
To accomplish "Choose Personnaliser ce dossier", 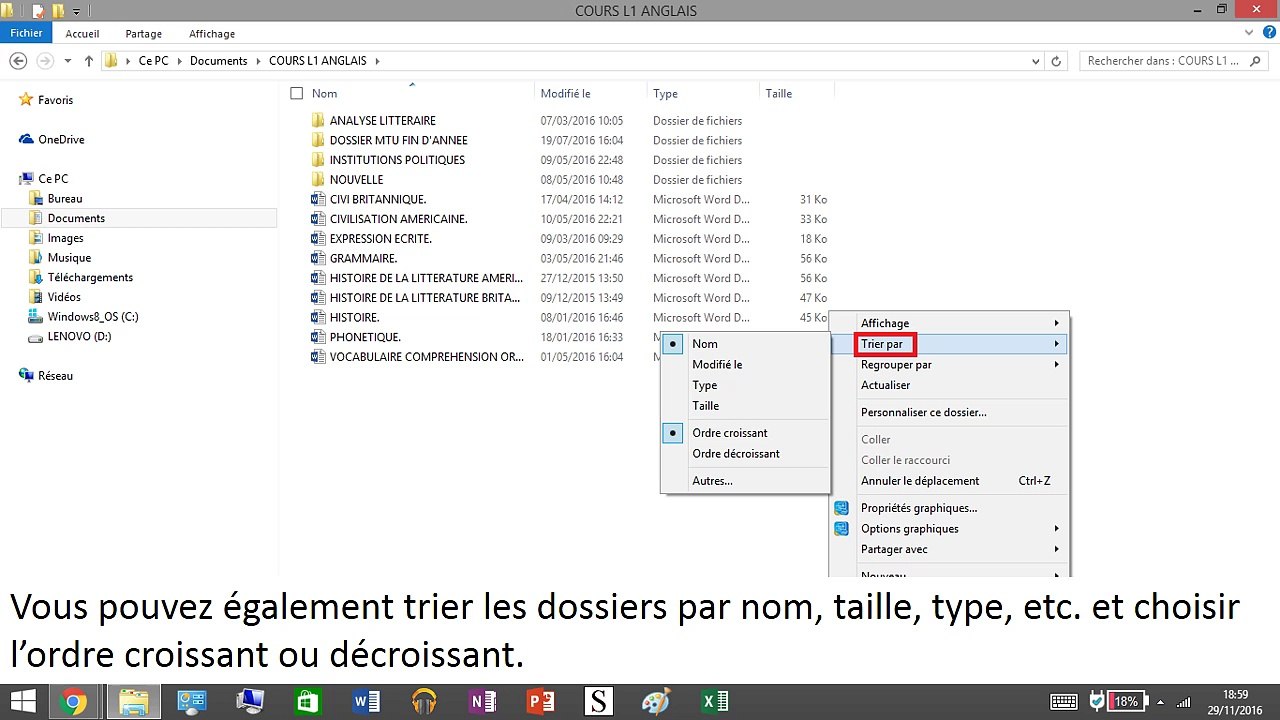I will (x=923, y=412).
